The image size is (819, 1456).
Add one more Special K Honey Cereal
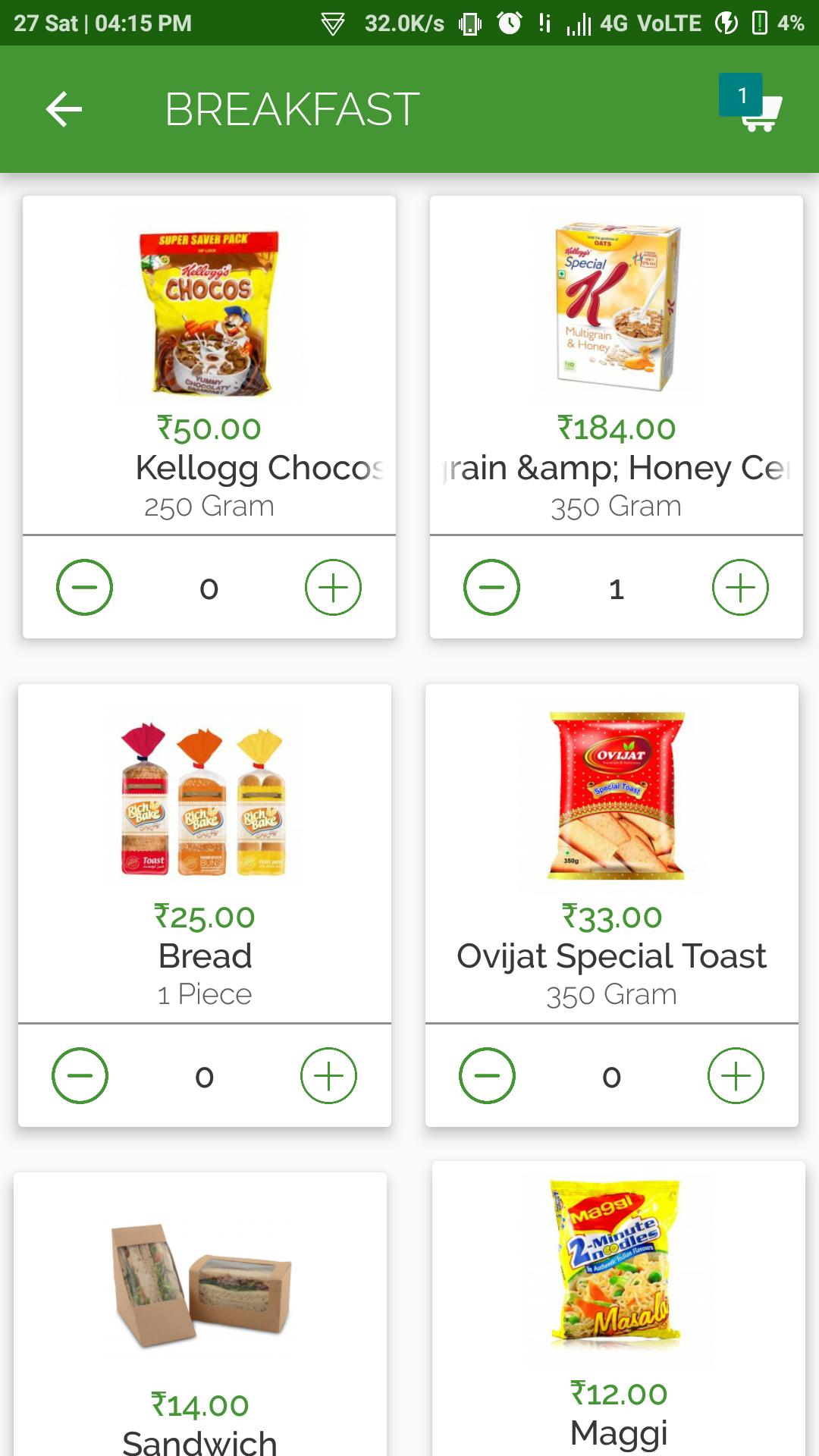[740, 588]
